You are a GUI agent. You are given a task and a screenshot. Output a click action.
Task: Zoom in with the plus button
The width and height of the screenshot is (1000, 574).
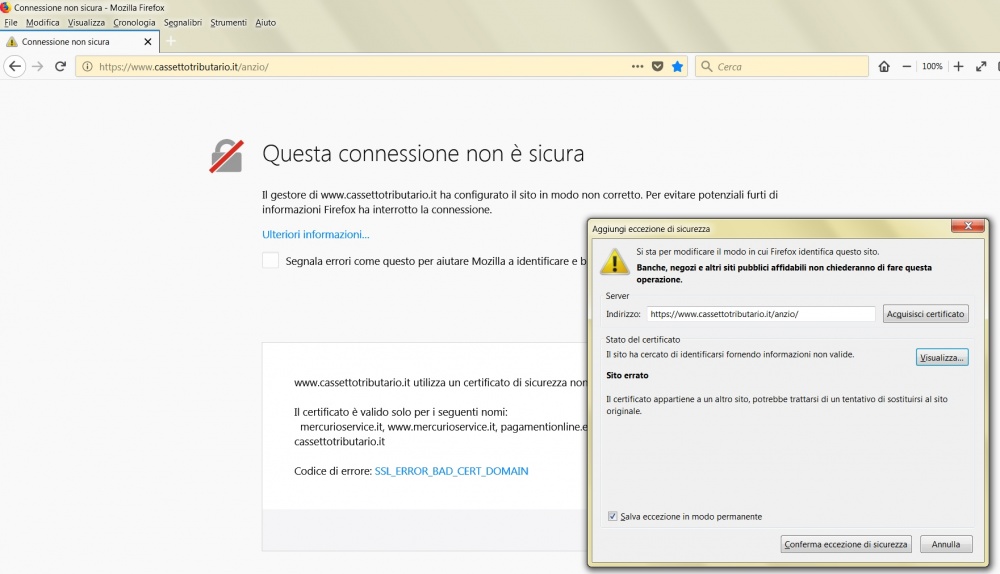tap(958, 66)
